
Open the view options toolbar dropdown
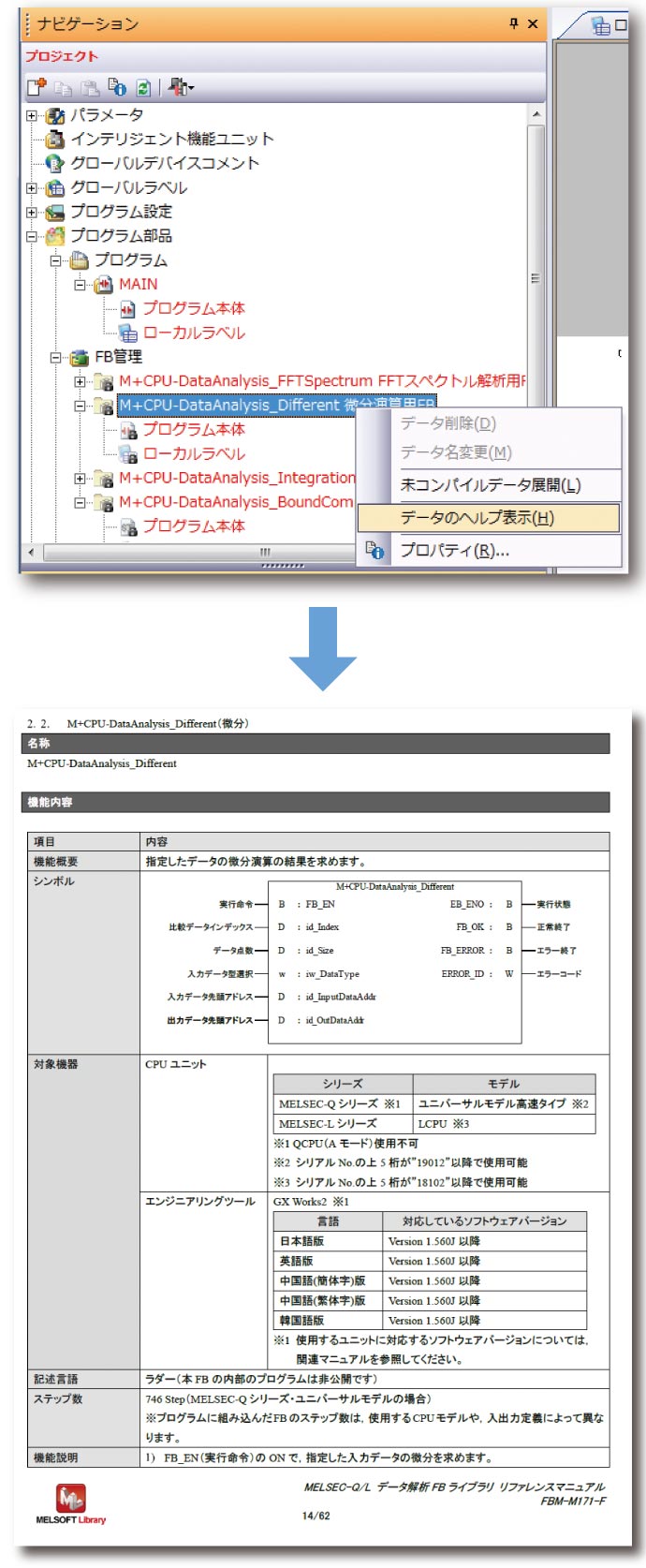point(182,88)
